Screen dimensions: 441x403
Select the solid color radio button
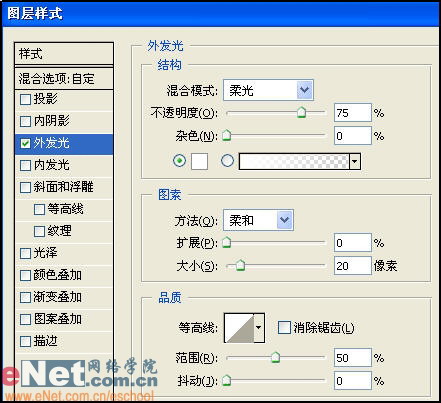pyautogui.click(x=180, y=161)
